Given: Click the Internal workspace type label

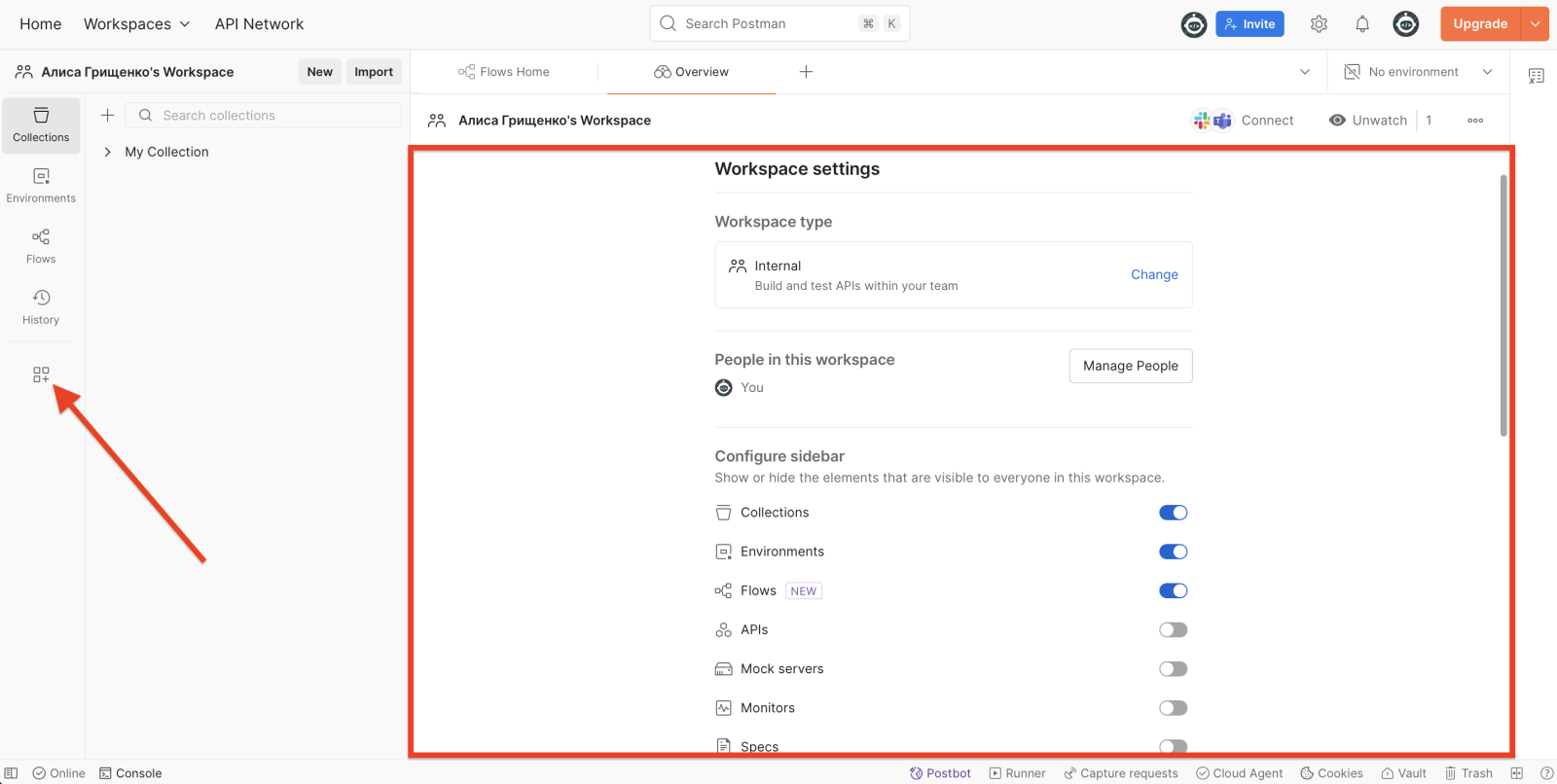Looking at the screenshot, I should (778, 266).
